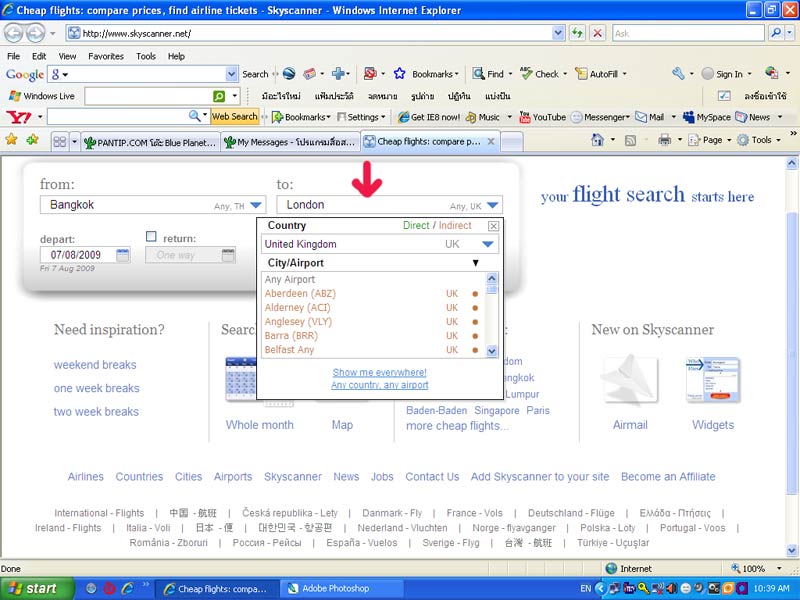Click the MySpace toolbar button

(707, 117)
